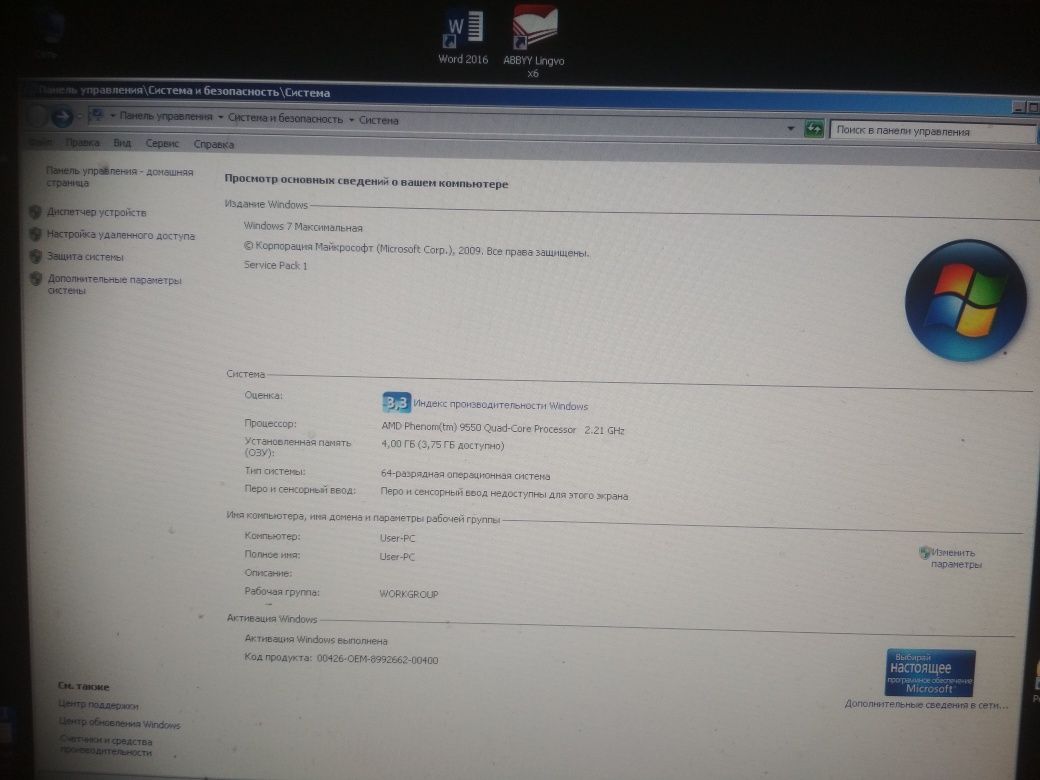The height and width of the screenshot is (780, 1040).
Task: Click the shield icon beside Изменить параметры
Action: click(925, 552)
